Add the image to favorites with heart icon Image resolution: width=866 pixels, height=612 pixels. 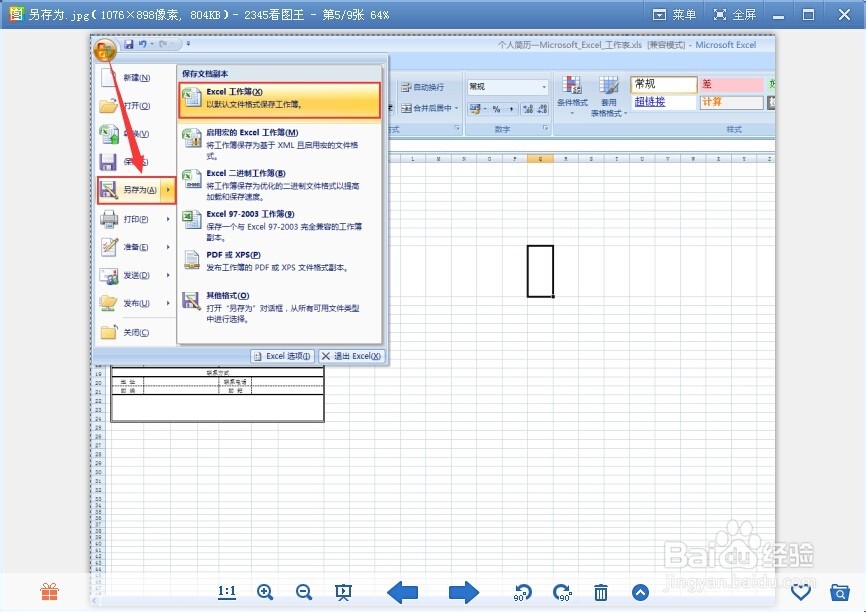[801, 593]
